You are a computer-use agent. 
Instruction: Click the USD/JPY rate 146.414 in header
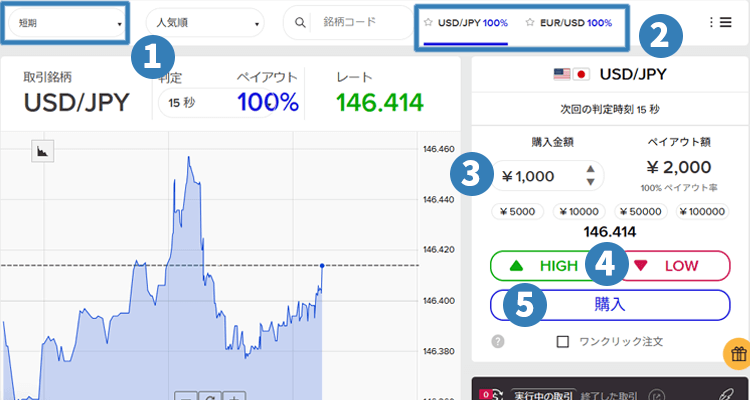[380, 102]
